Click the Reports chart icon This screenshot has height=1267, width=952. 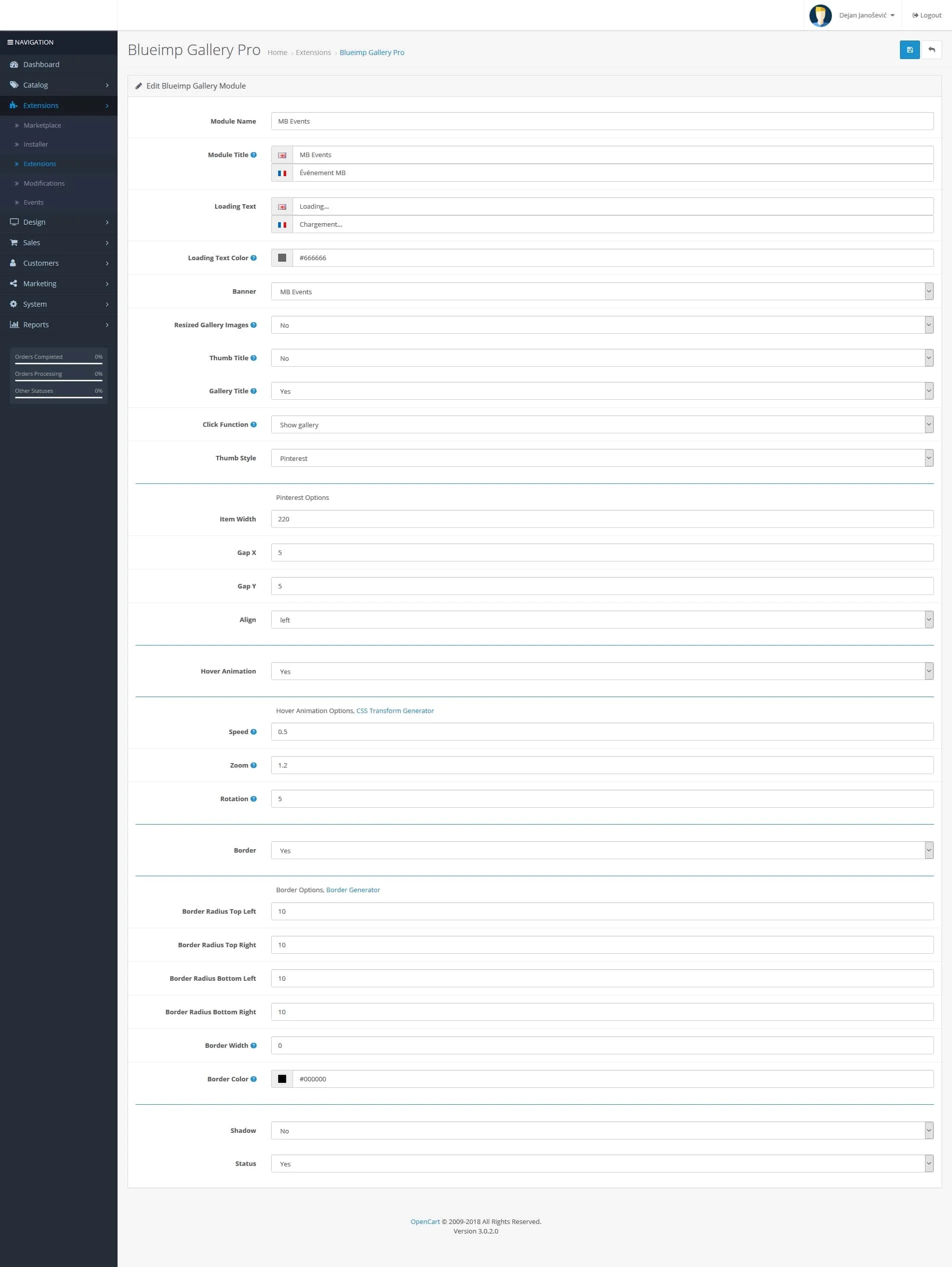[14, 325]
